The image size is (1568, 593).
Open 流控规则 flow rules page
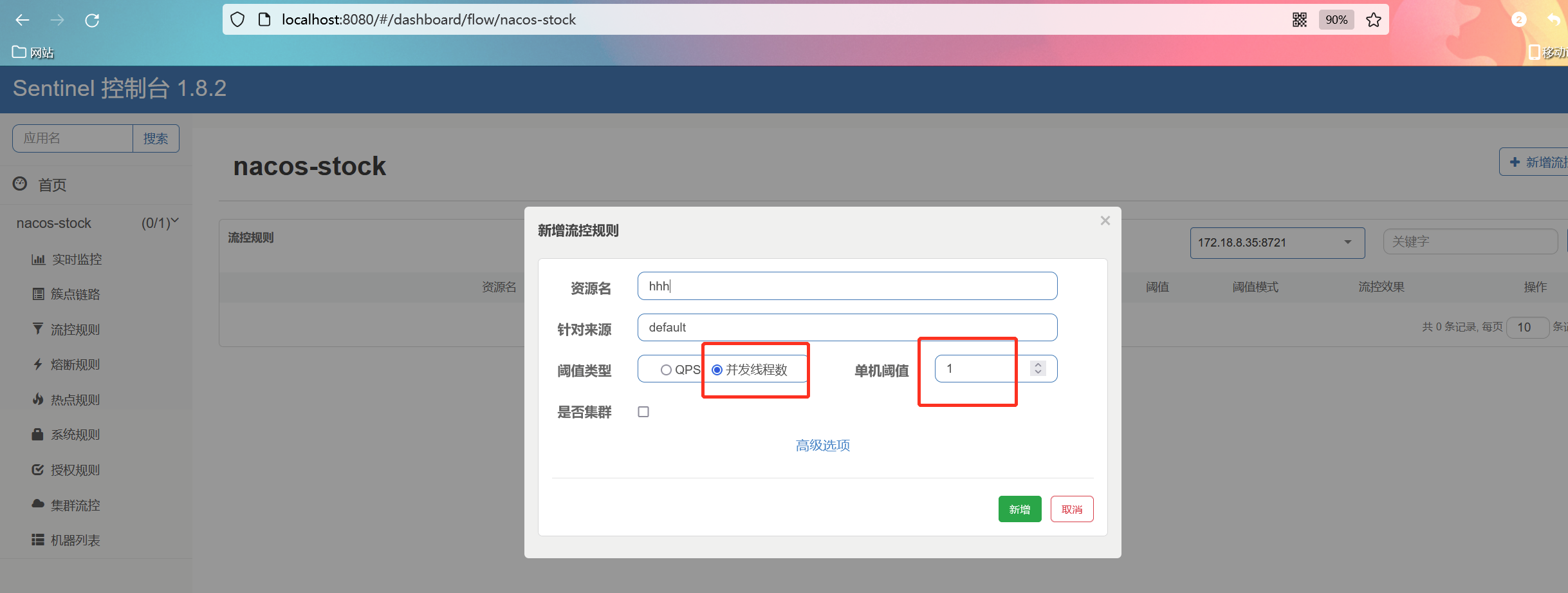coord(75,330)
